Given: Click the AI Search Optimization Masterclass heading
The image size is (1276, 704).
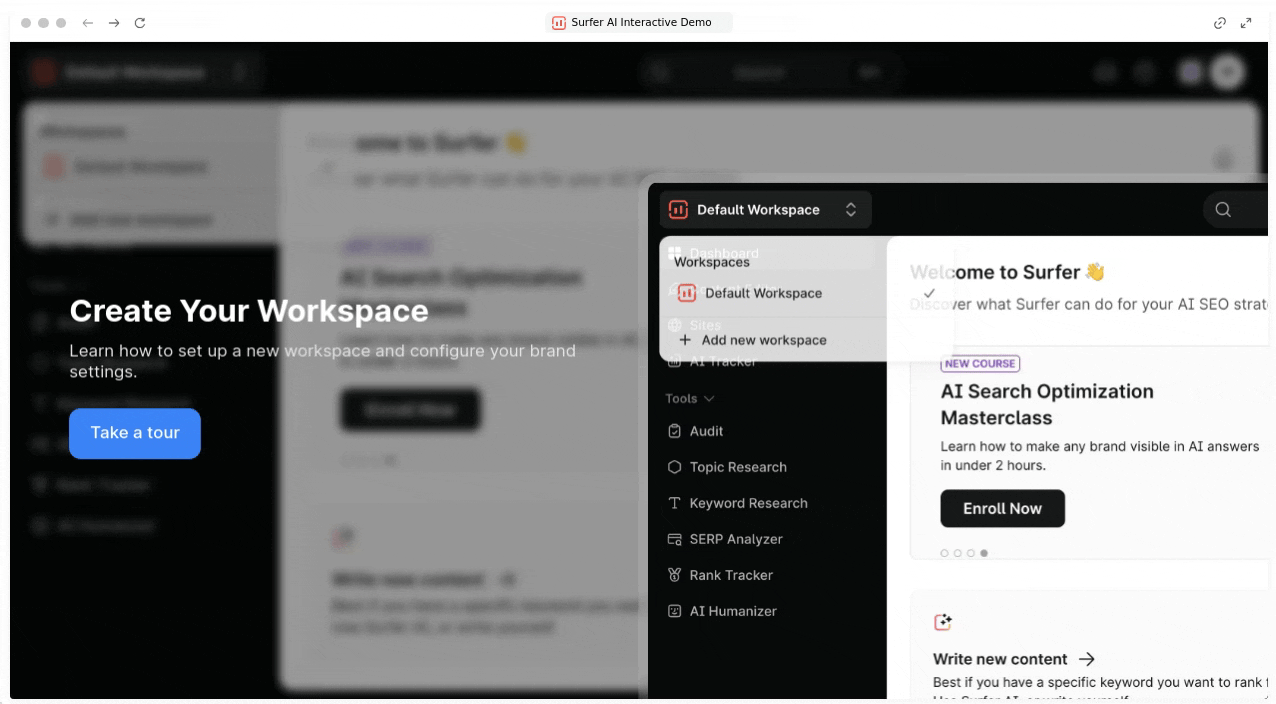Looking at the screenshot, I should (x=1047, y=404).
